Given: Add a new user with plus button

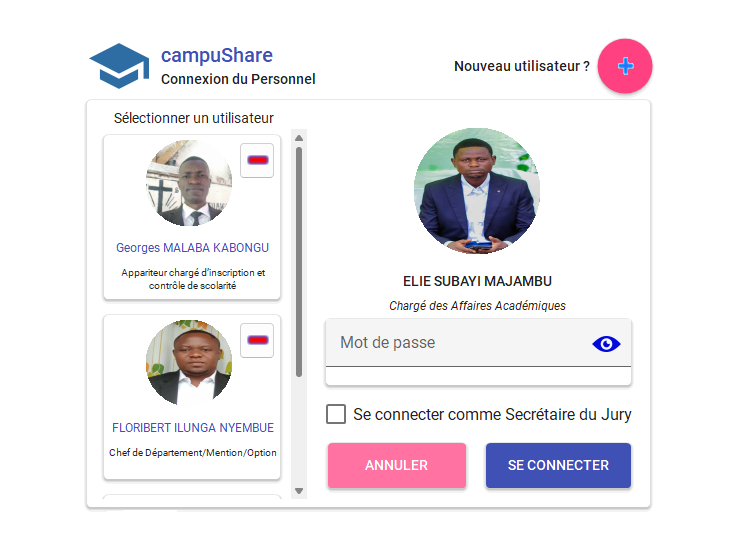Looking at the screenshot, I should tap(625, 67).
